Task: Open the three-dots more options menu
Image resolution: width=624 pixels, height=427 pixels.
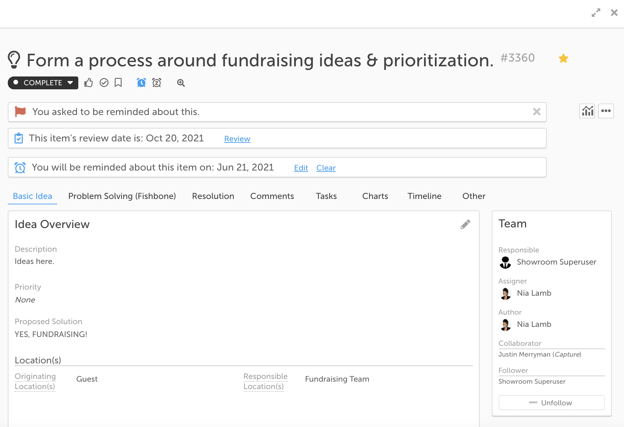Action: [x=606, y=111]
